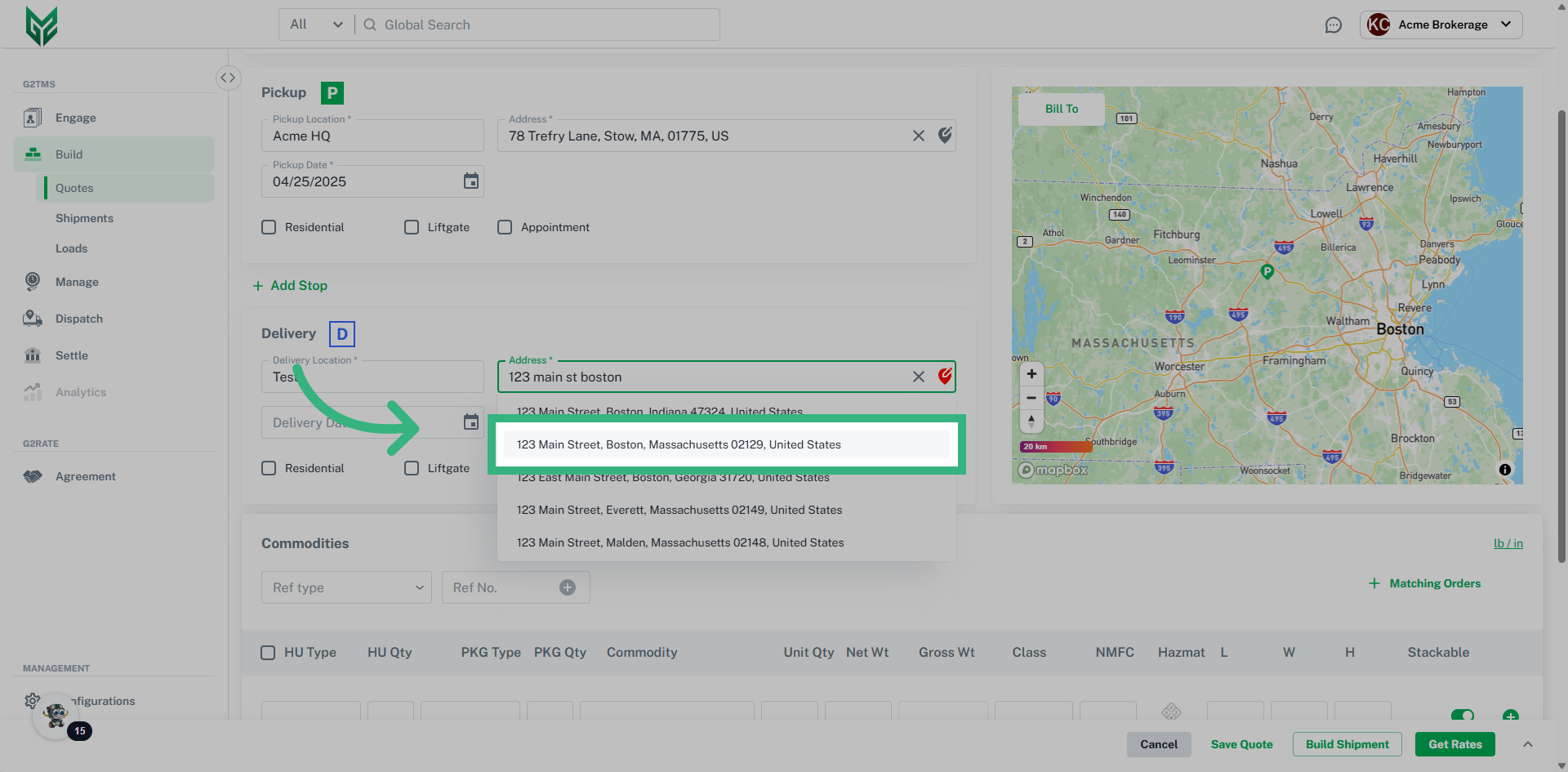Click the chat messages icon in header
This screenshot has width=1568, height=772.
pyautogui.click(x=1333, y=25)
